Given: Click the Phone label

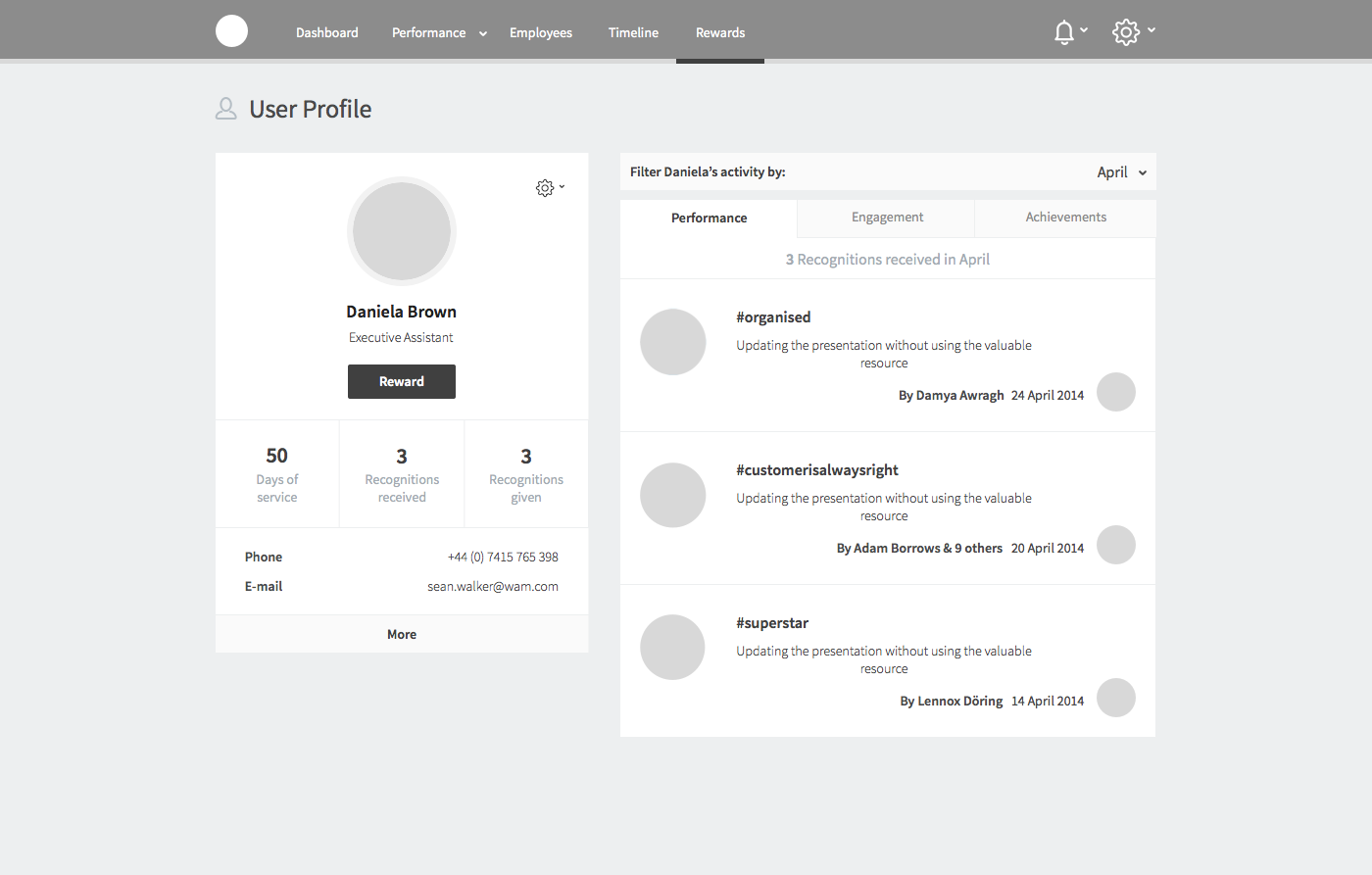Looking at the screenshot, I should [x=264, y=557].
